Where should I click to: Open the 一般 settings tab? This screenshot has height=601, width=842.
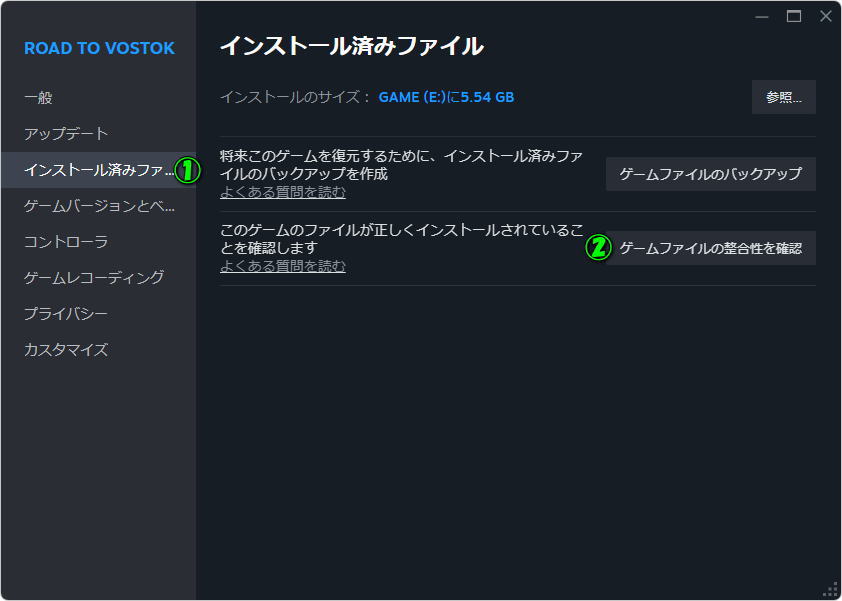pos(38,98)
